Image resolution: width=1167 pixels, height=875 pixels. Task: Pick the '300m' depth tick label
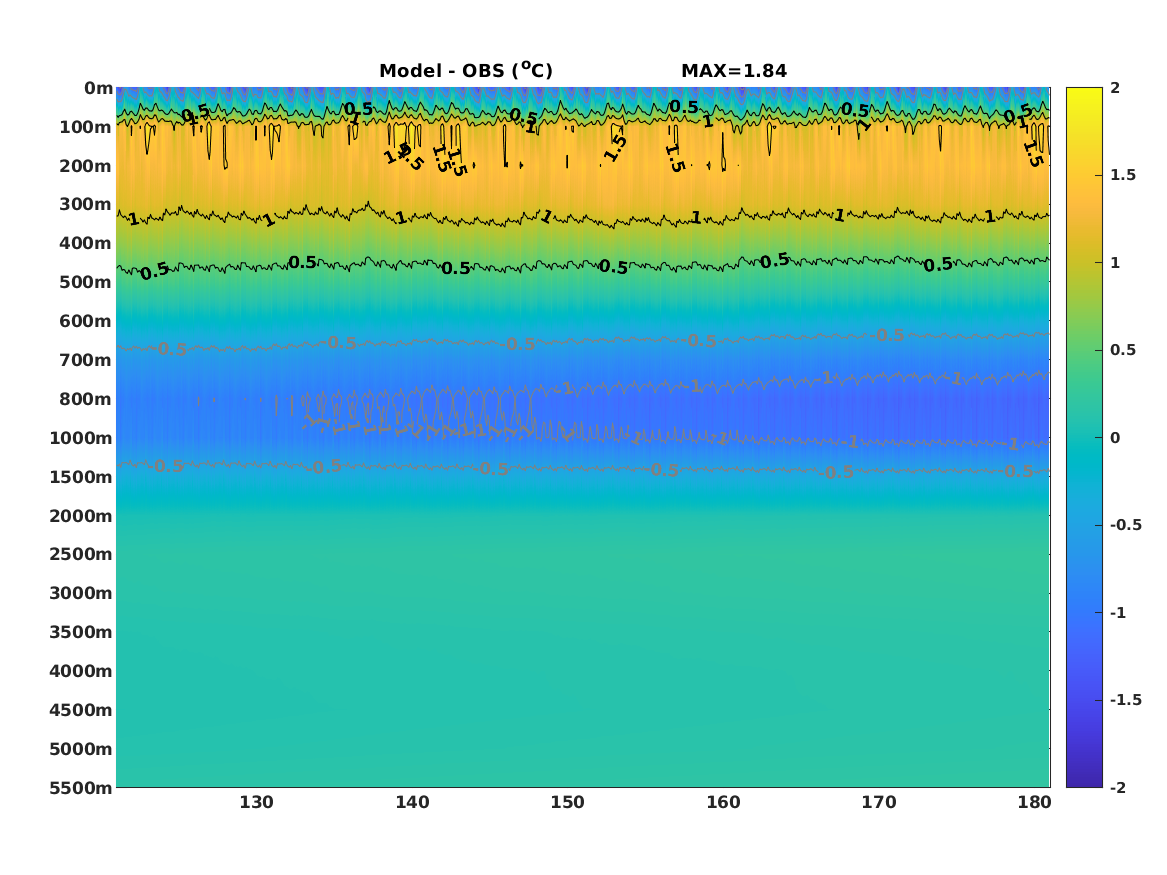pyautogui.click(x=86, y=205)
